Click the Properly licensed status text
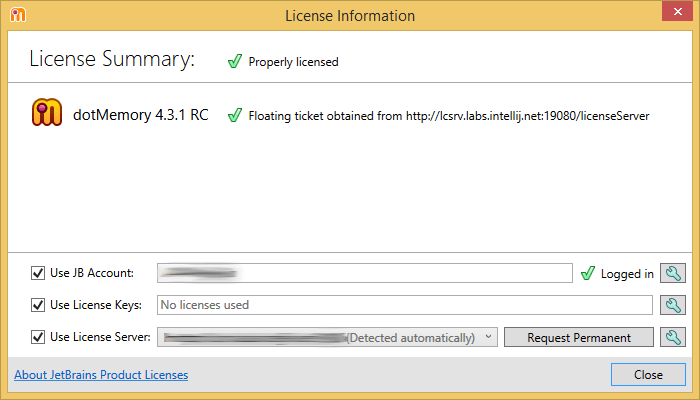The width and height of the screenshot is (700, 400). [x=293, y=62]
